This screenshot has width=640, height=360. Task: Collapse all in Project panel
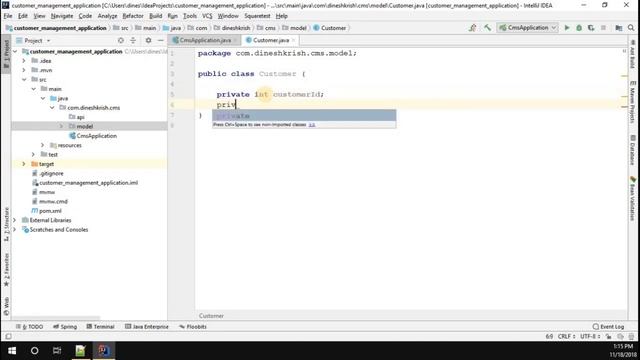tap(133, 40)
